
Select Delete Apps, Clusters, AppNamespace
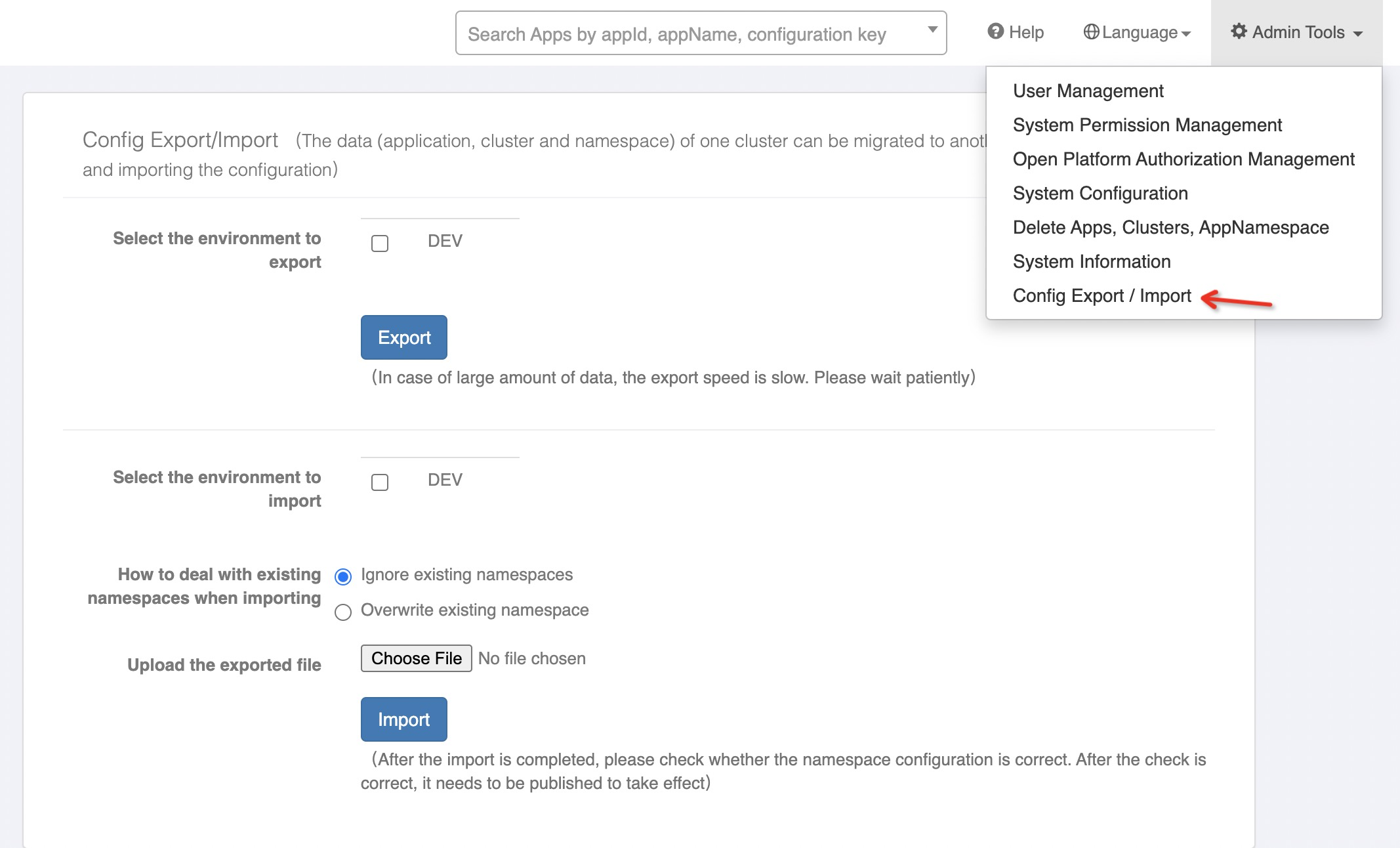[1170, 227]
